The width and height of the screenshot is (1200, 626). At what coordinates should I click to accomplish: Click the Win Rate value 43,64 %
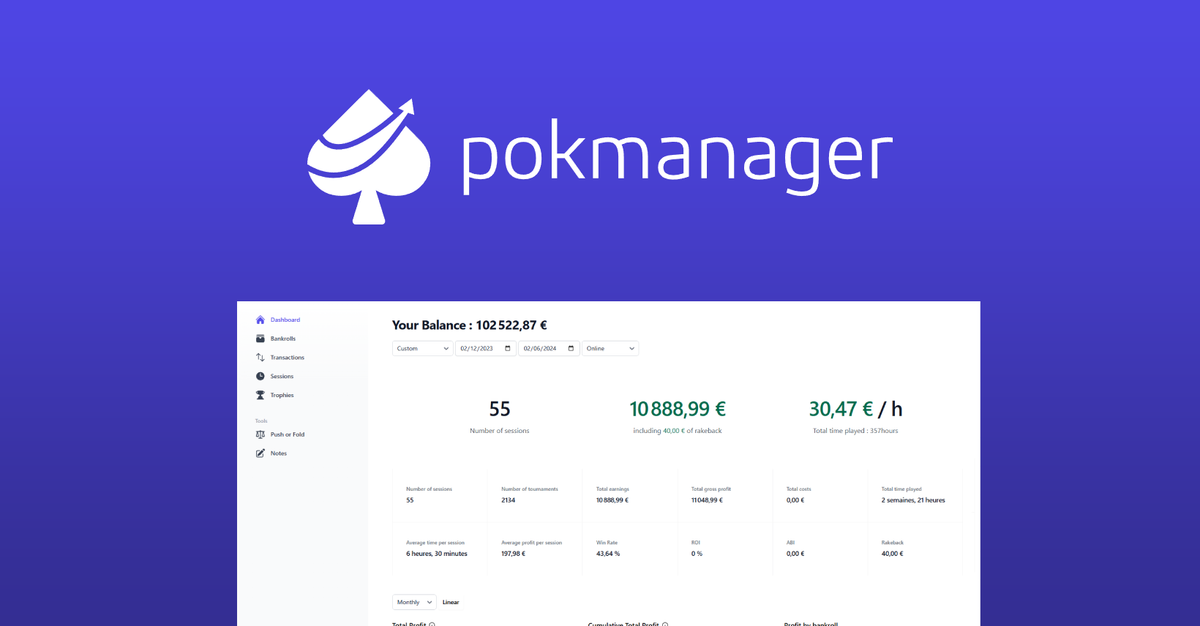608,553
